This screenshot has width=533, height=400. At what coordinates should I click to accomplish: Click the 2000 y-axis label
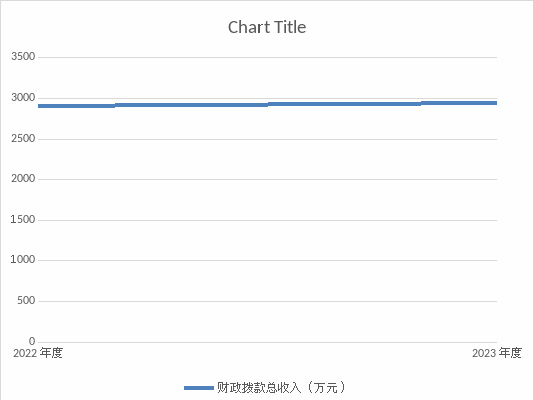(x=23, y=178)
